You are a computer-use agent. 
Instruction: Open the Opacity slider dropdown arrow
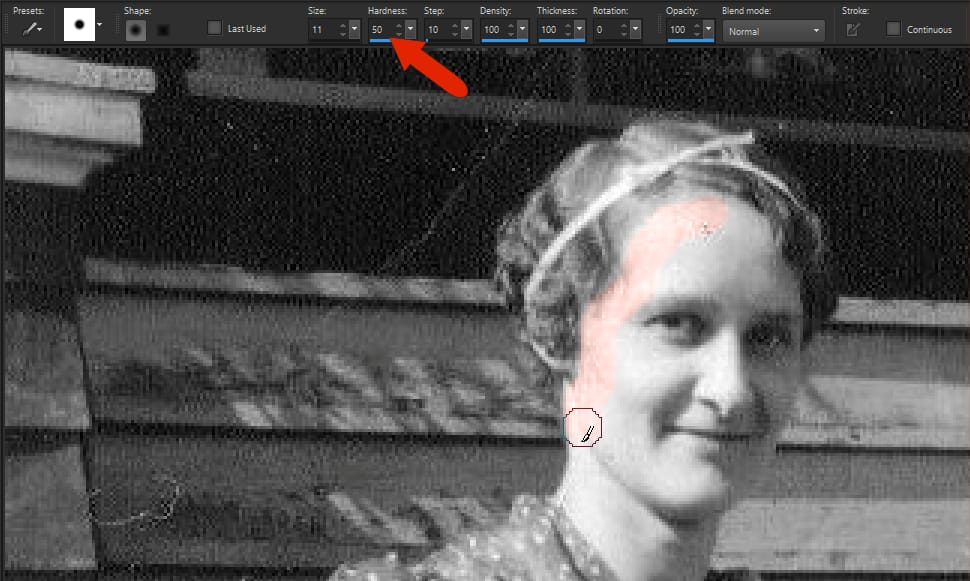click(709, 30)
